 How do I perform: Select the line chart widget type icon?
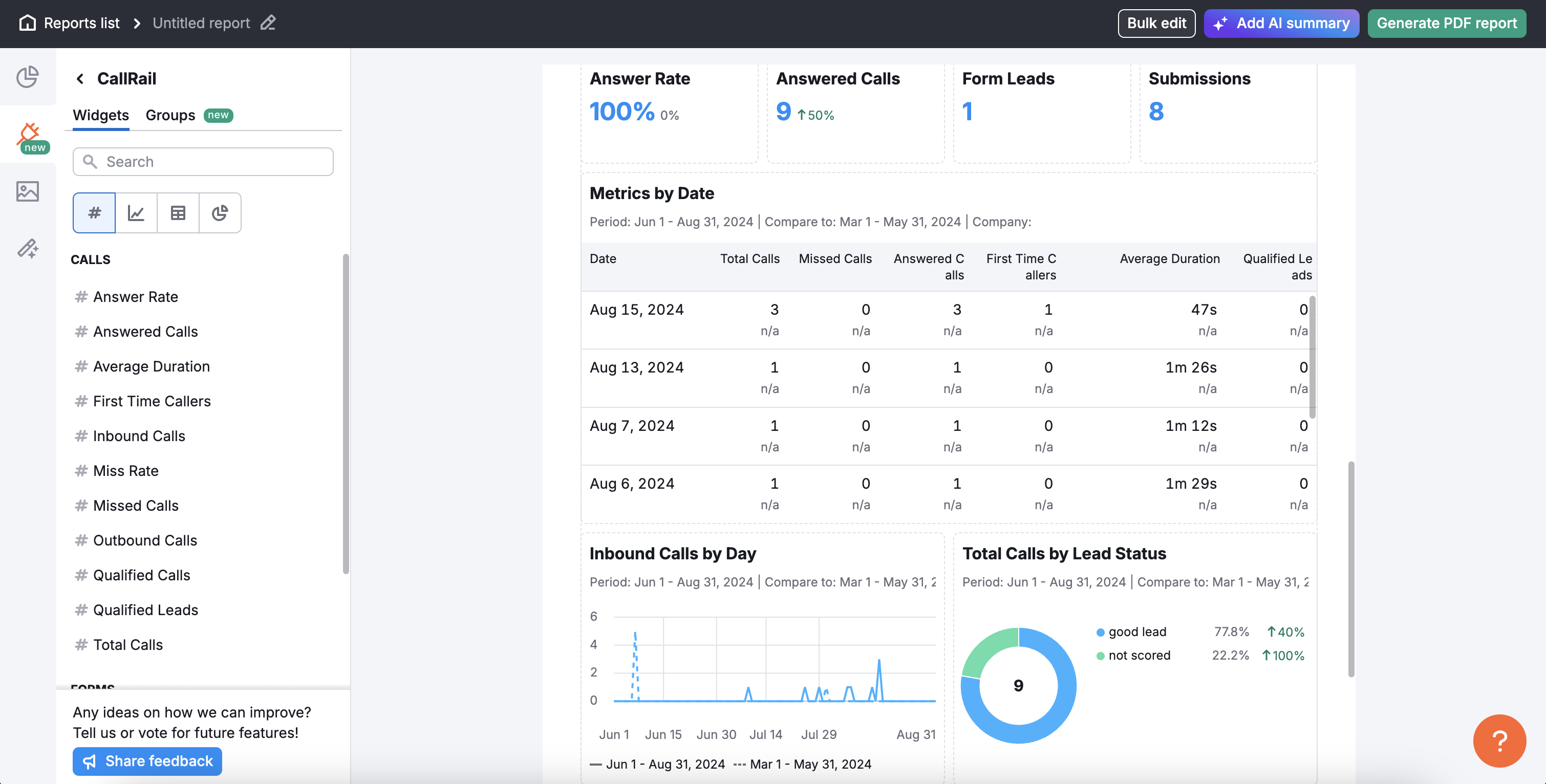coord(136,212)
